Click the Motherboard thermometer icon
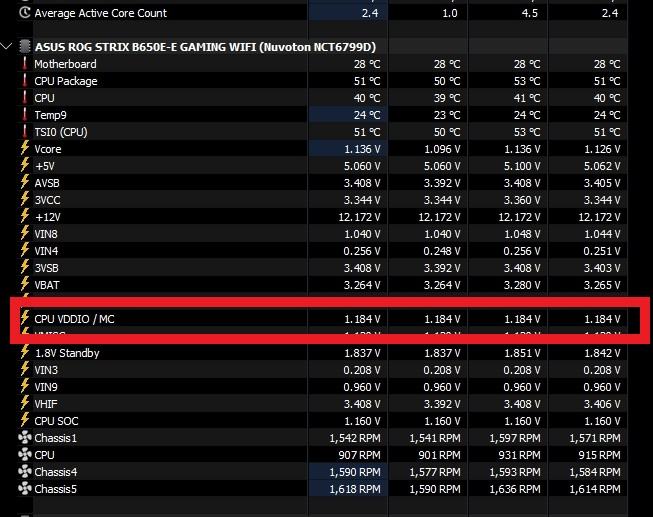 click(25, 64)
